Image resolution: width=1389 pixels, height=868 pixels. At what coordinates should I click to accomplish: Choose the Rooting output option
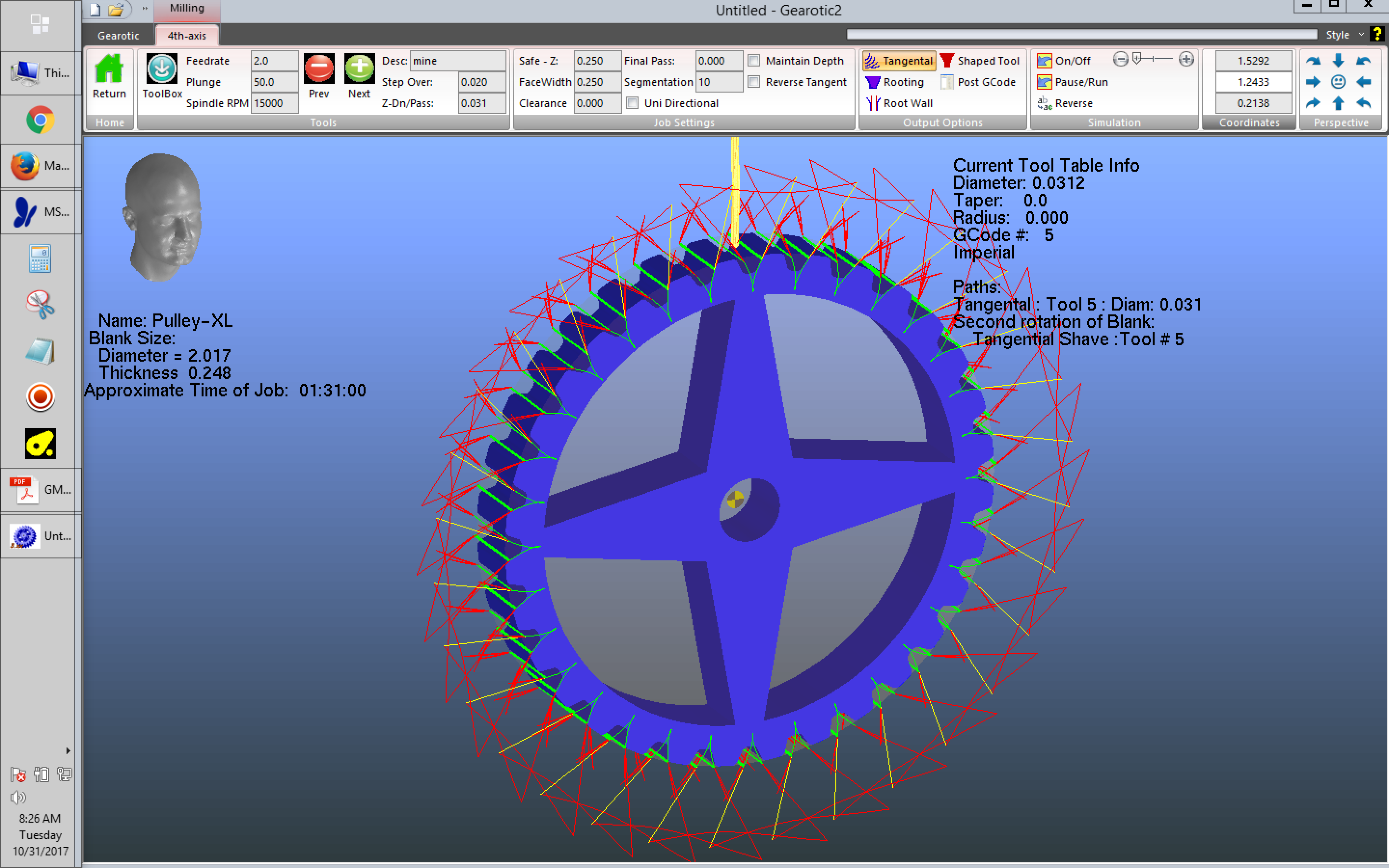coord(895,82)
